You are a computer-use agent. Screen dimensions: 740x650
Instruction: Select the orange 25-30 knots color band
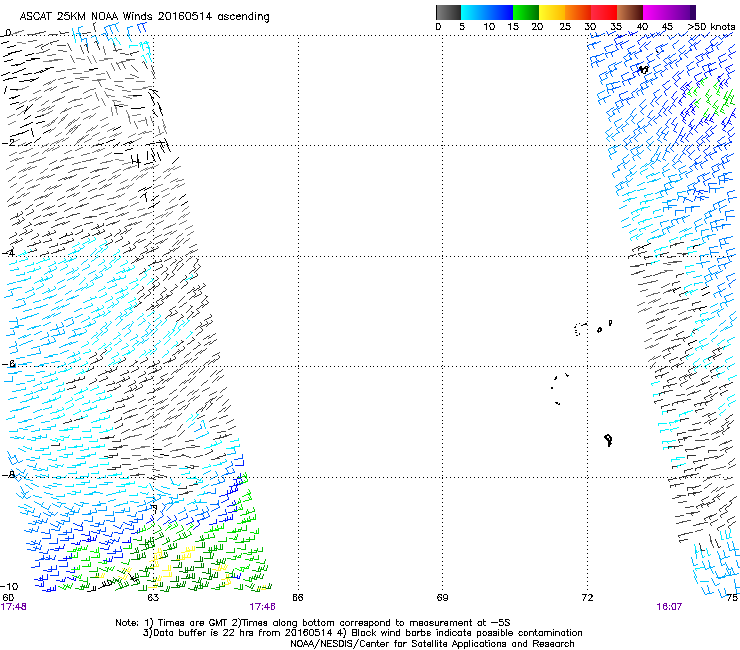[578, 12]
